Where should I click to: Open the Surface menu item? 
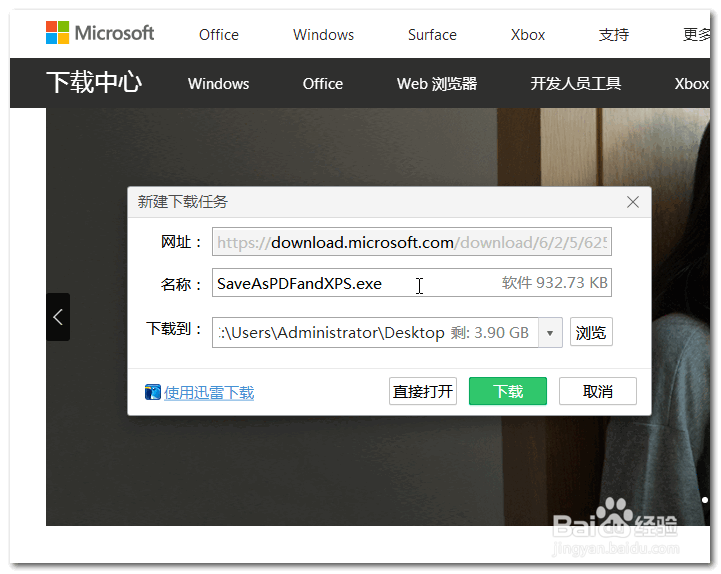click(x=432, y=35)
